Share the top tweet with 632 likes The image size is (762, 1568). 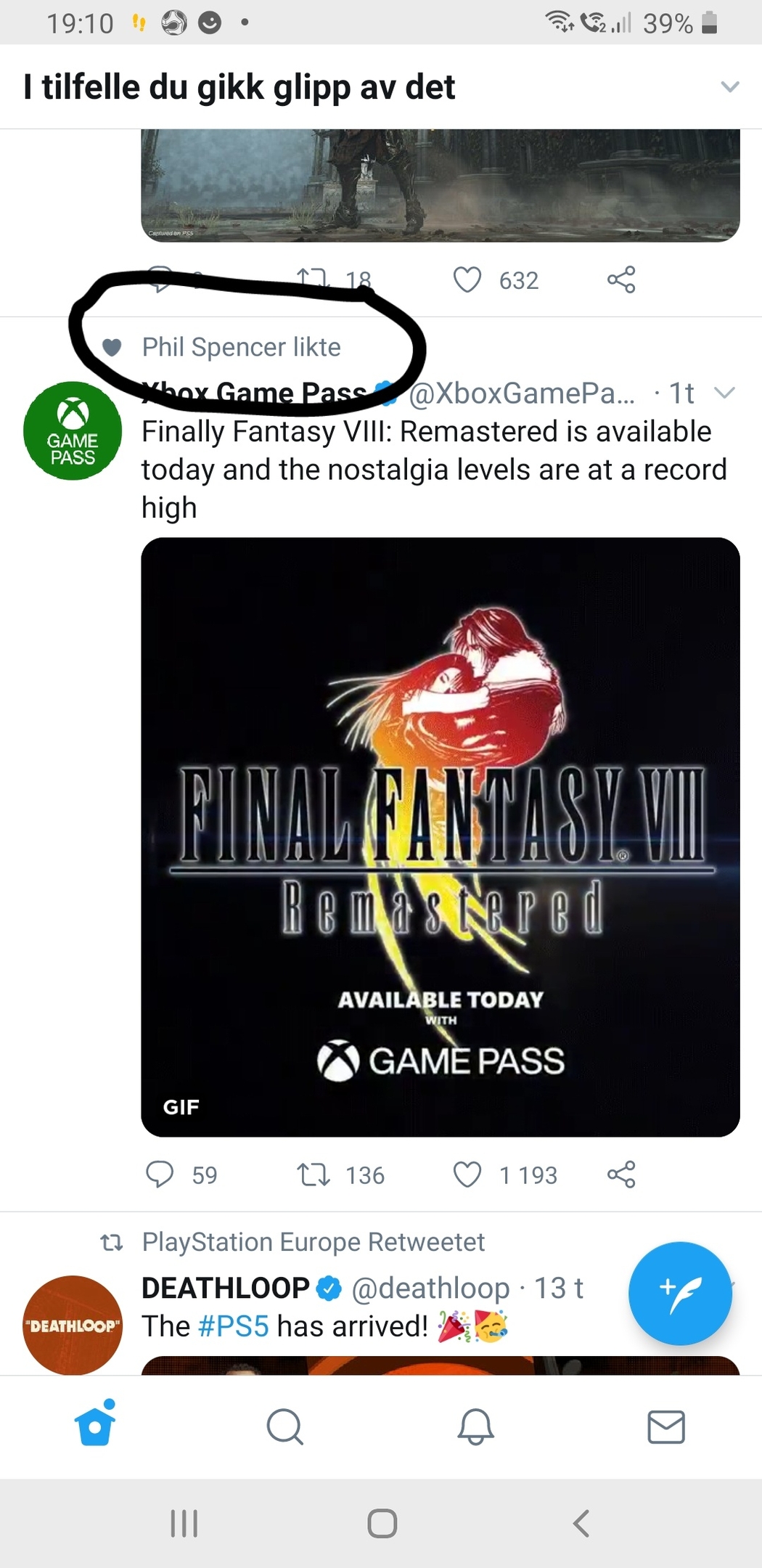[x=621, y=280]
